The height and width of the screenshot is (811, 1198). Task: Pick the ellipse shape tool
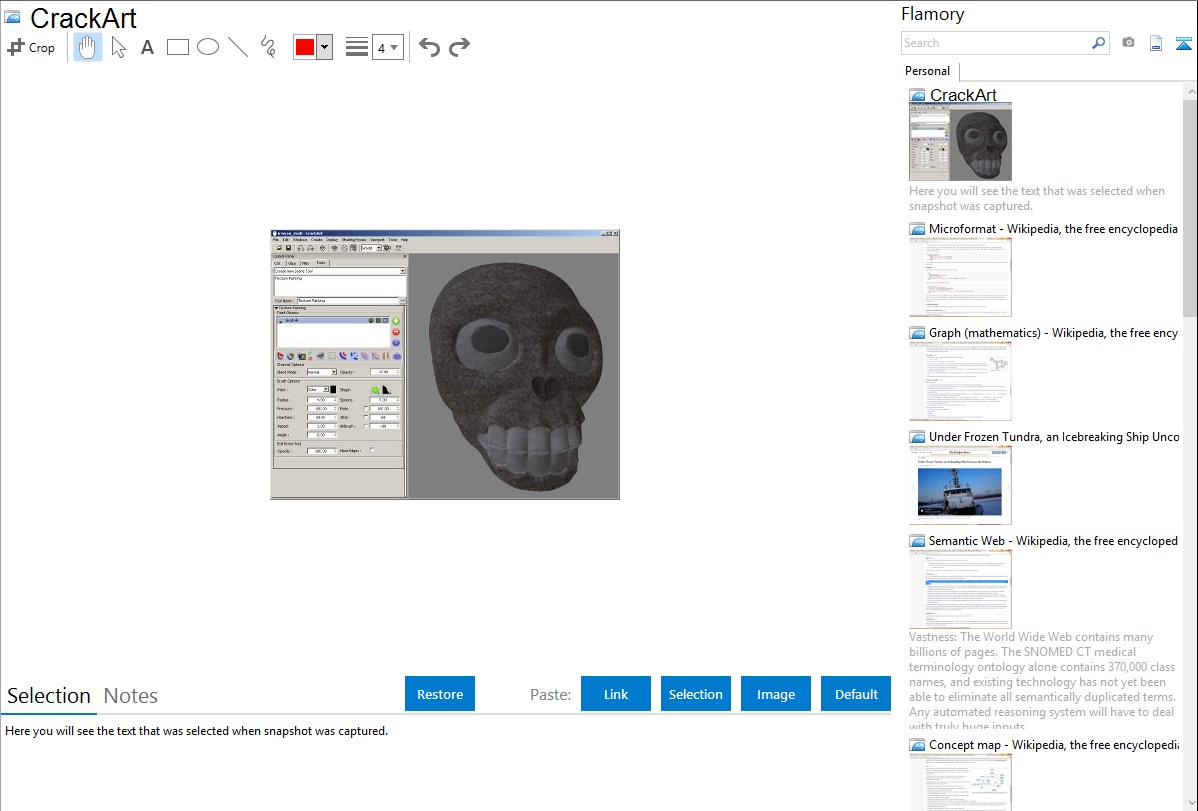pyautogui.click(x=208, y=47)
